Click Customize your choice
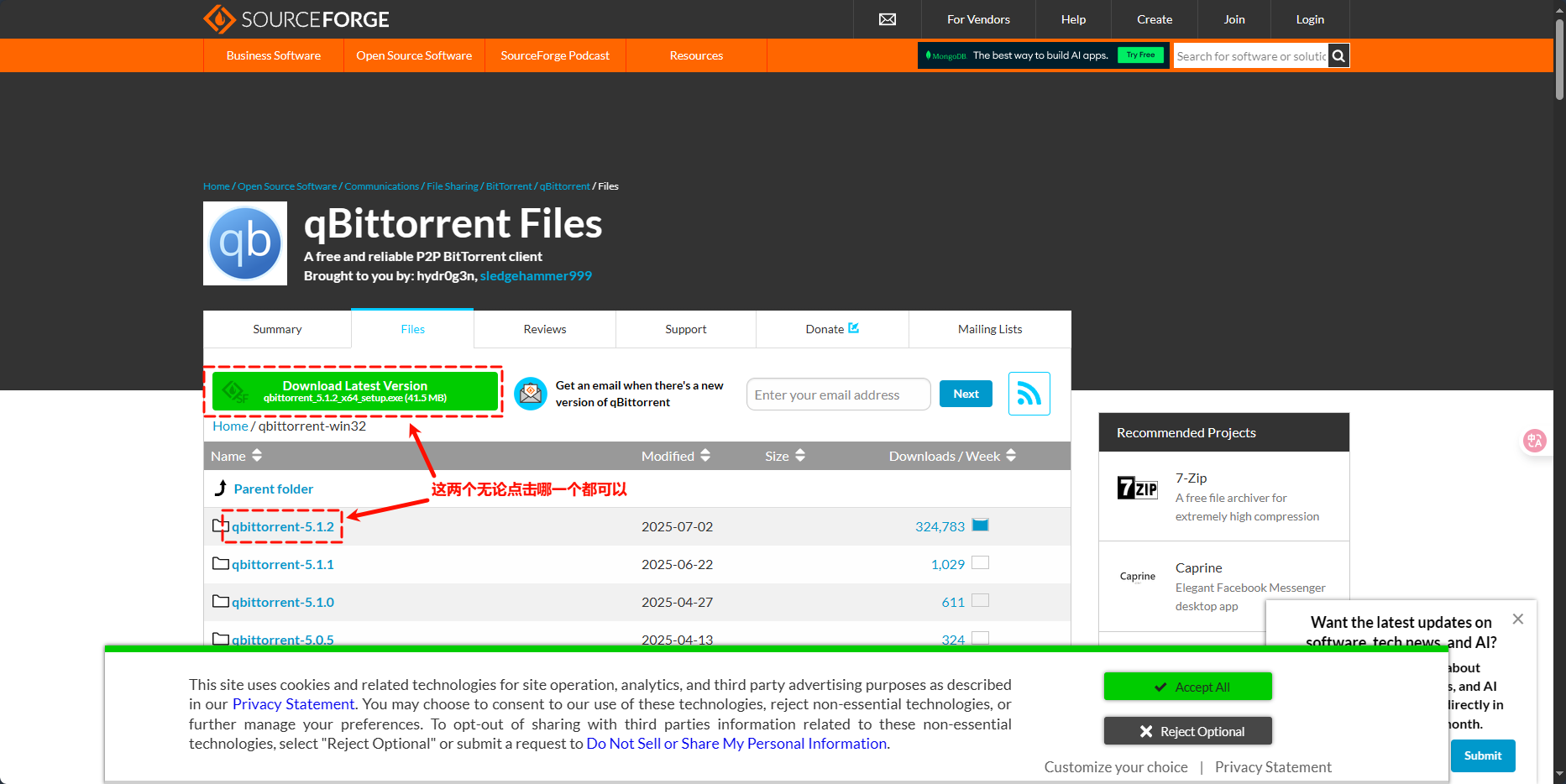Screen dimensions: 1566x784 coord(1116,767)
